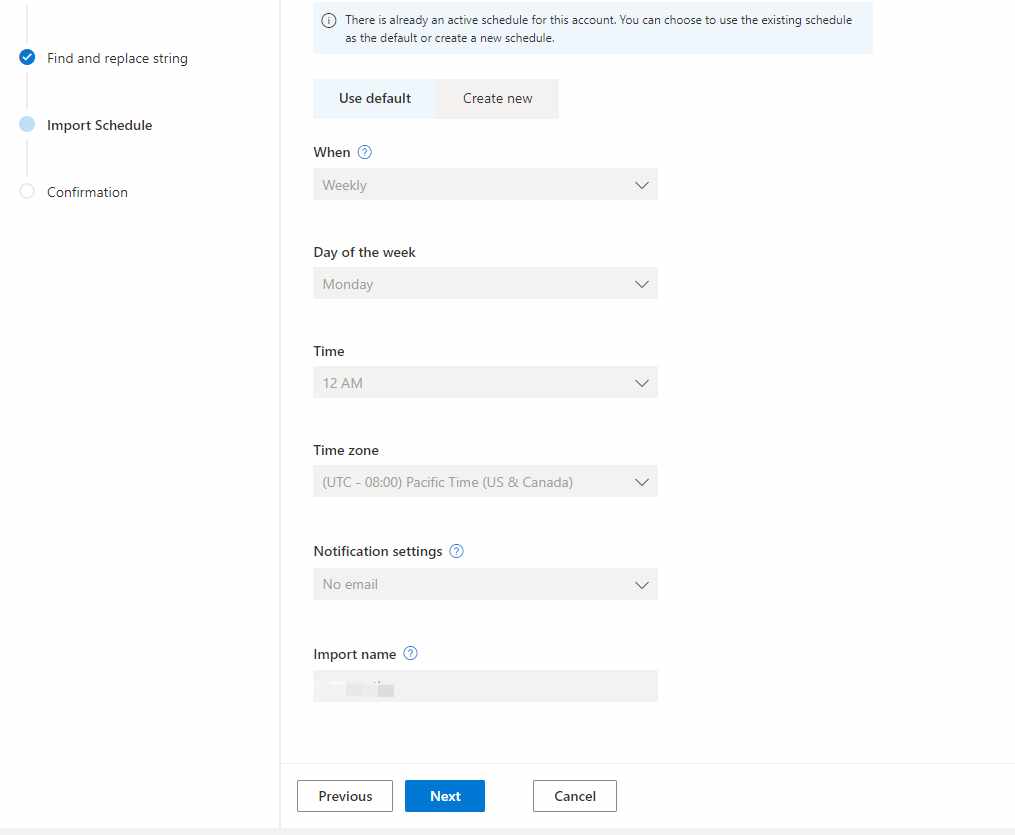Switch to the Create new option

497,98
